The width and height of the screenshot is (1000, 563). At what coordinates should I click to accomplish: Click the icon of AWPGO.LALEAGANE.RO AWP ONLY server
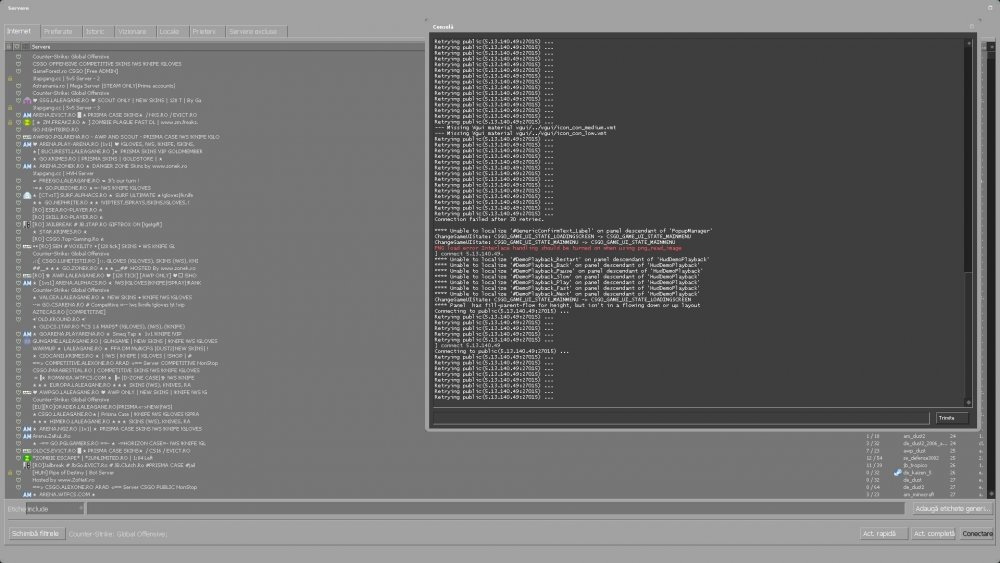coord(27,392)
